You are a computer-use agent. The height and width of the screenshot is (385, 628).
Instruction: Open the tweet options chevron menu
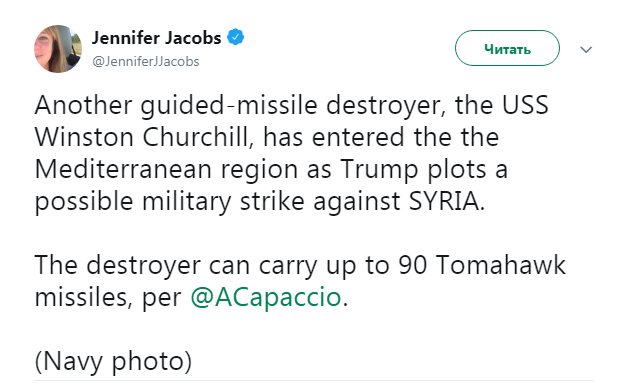coord(586,50)
